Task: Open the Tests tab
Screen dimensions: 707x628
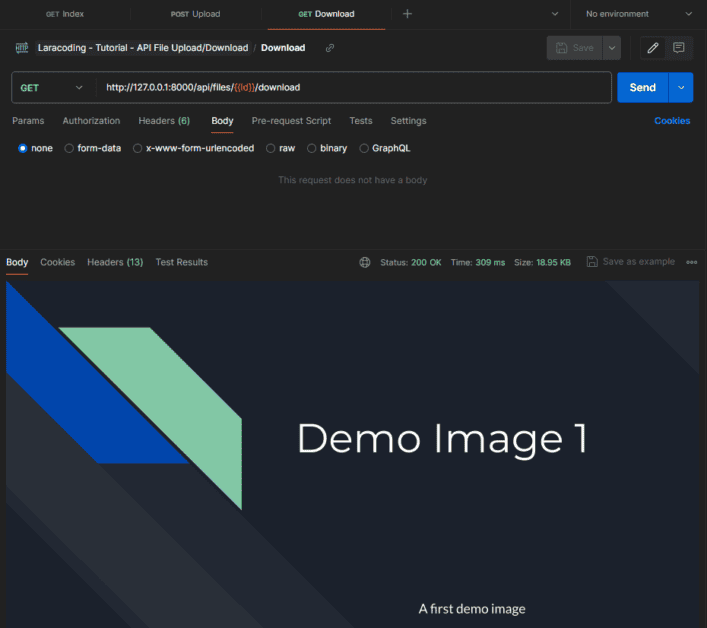Action: click(x=361, y=121)
